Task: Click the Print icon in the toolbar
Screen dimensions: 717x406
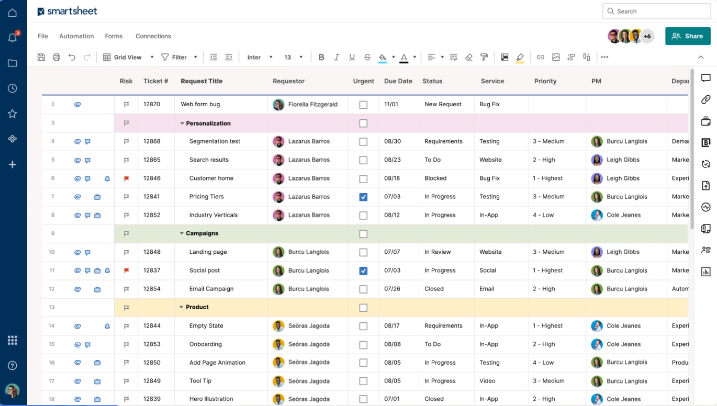Action: [56, 57]
